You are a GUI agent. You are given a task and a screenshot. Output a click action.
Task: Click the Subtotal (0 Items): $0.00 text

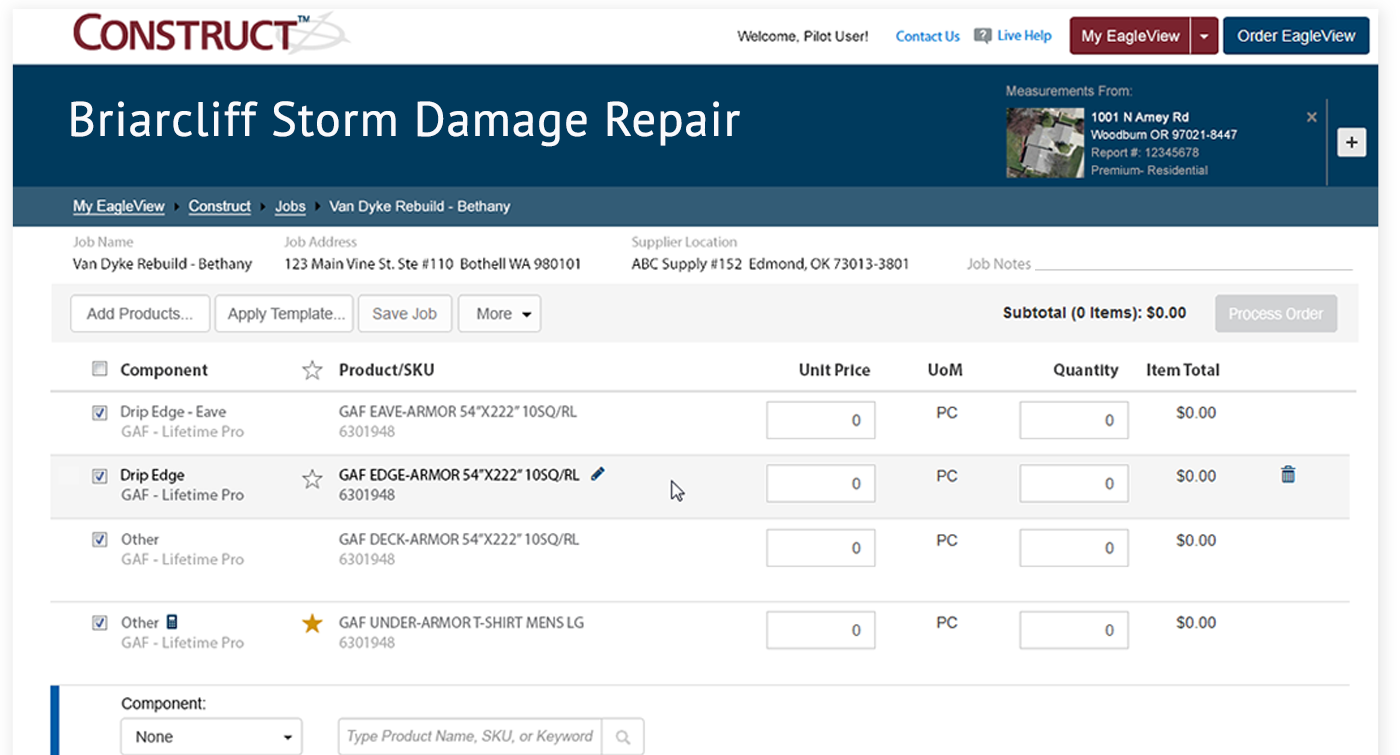(x=1094, y=313)
